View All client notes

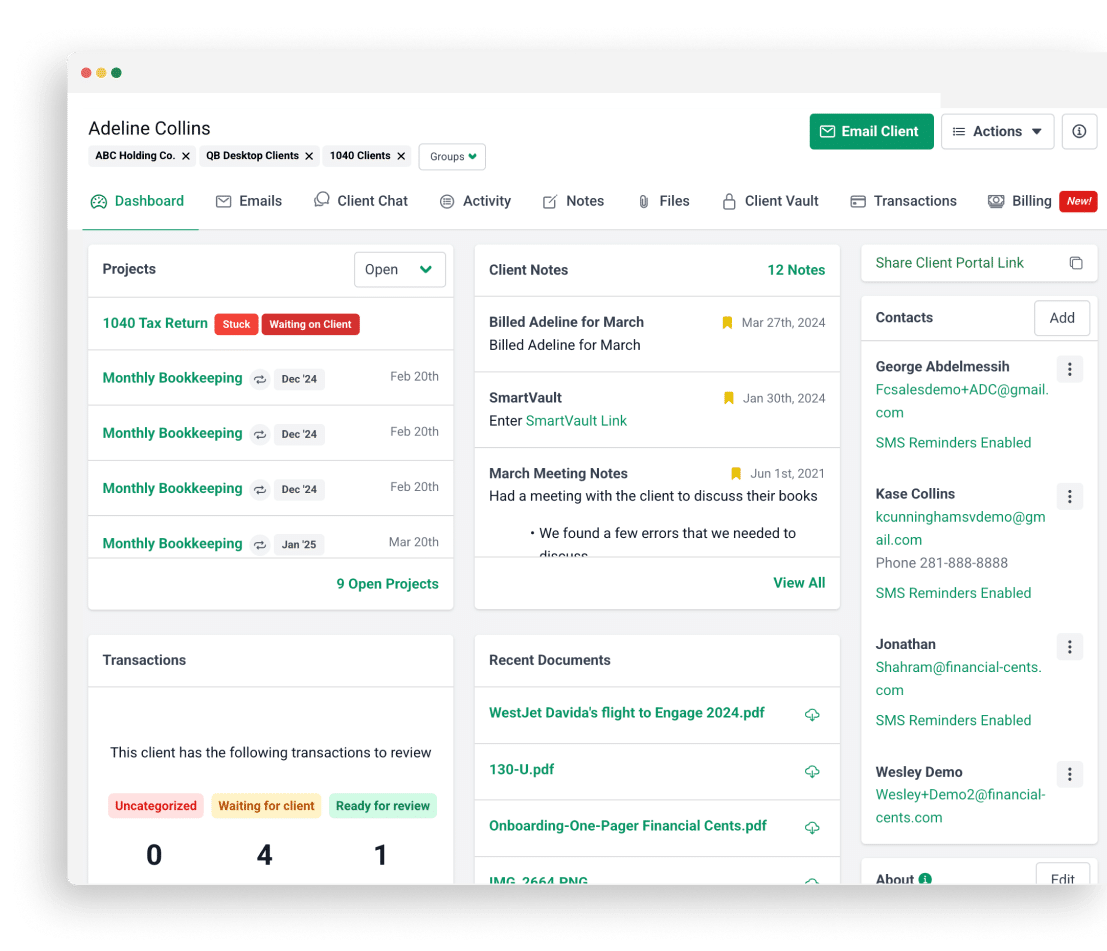click(799, 582)
